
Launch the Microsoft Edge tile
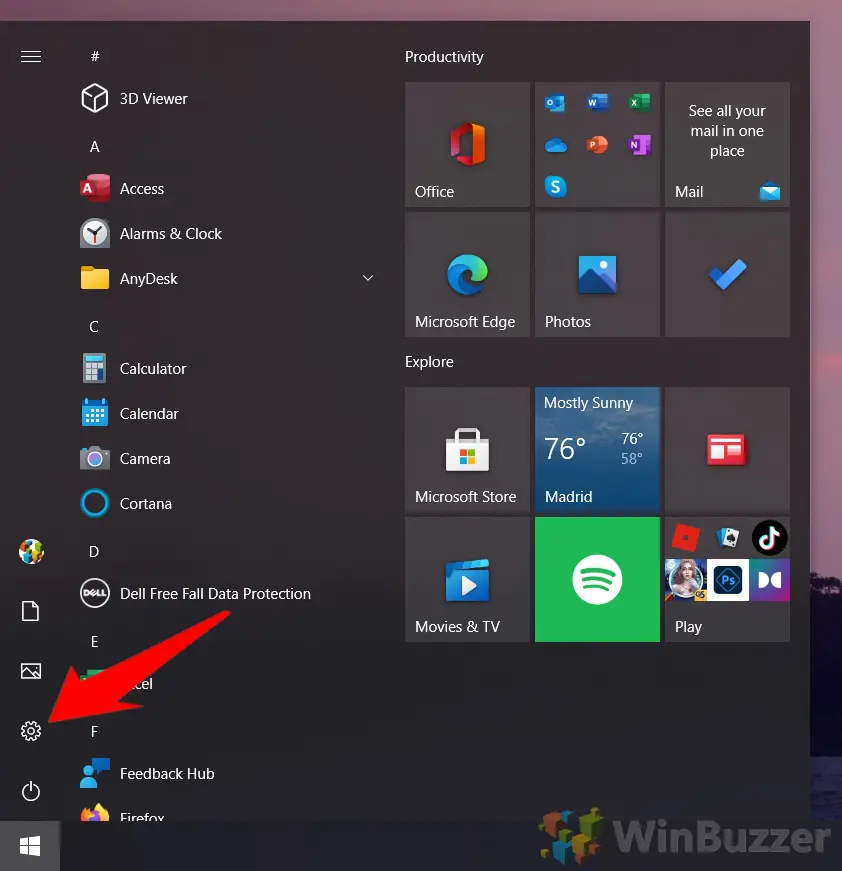(467, 274)
